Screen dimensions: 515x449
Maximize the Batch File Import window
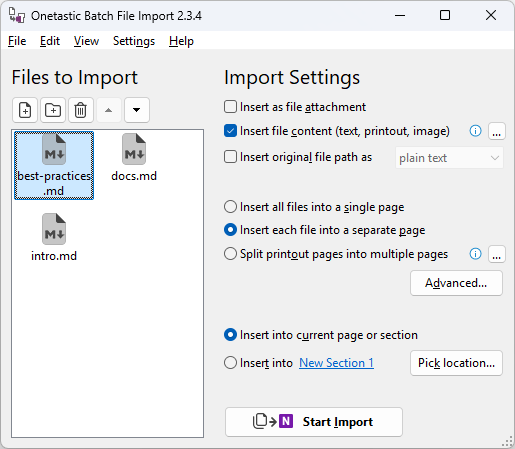445,15
